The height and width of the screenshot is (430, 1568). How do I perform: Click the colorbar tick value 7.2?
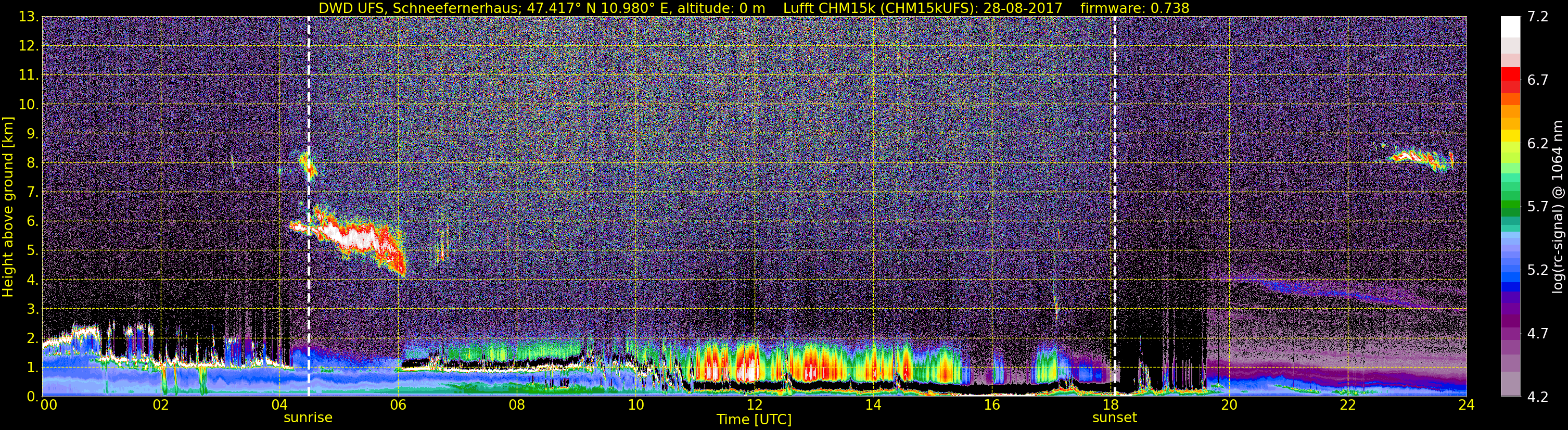pyautogui.click(x=1538, y=17)
